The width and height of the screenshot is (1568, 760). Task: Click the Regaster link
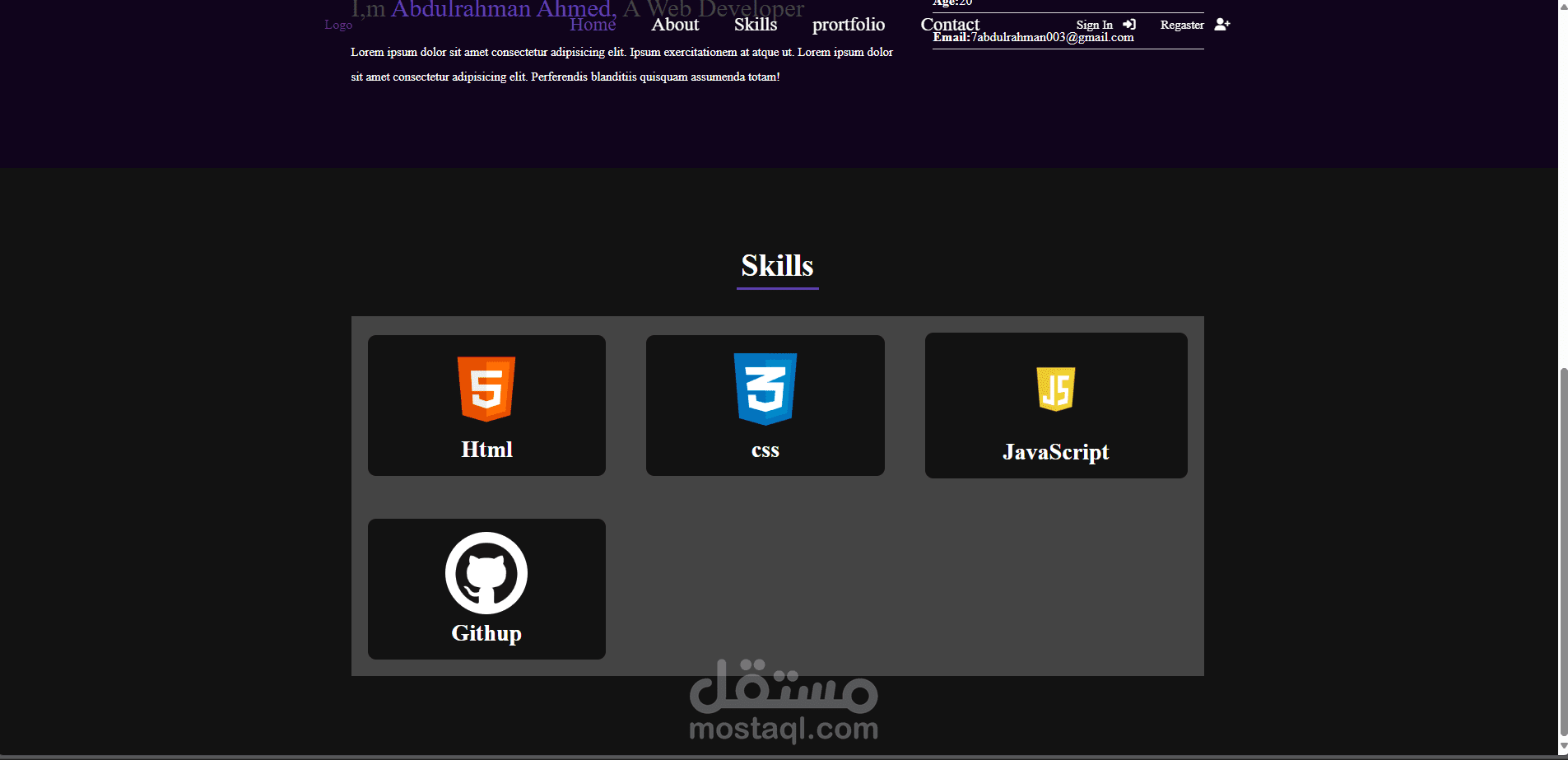pyautogui.click(x=1182, y=25)
